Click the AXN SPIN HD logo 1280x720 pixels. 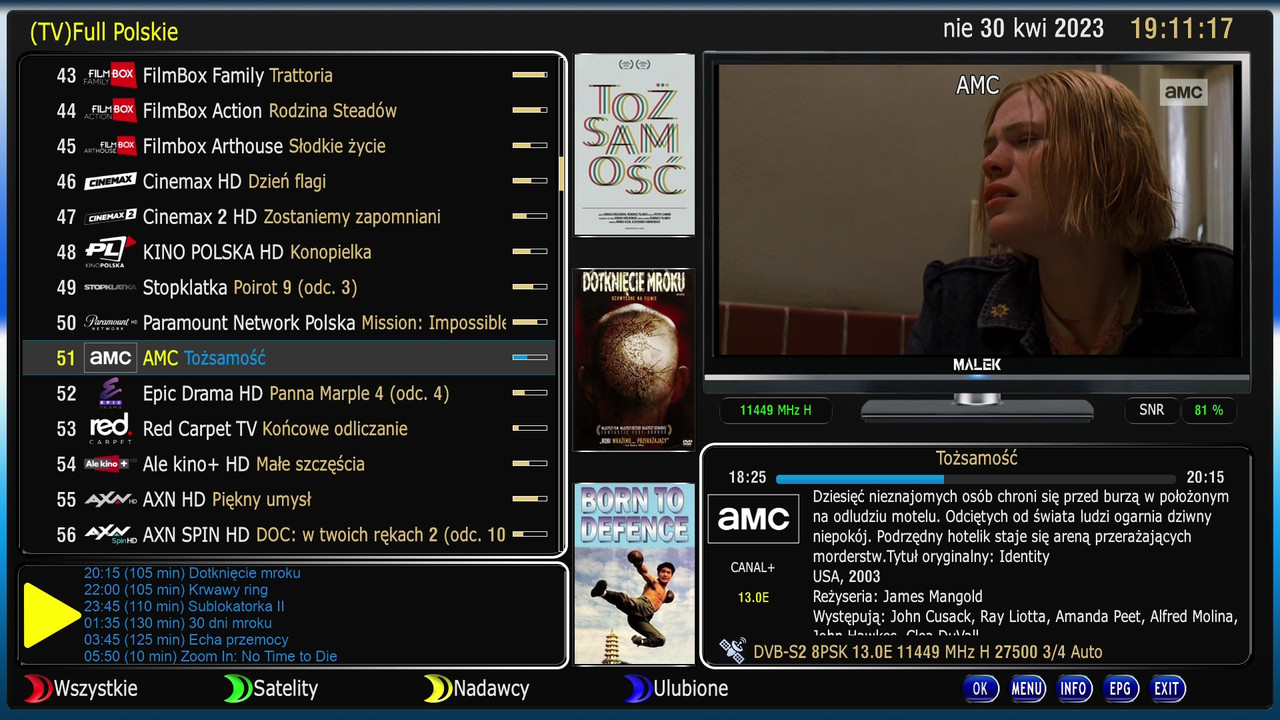click(110, 535)
